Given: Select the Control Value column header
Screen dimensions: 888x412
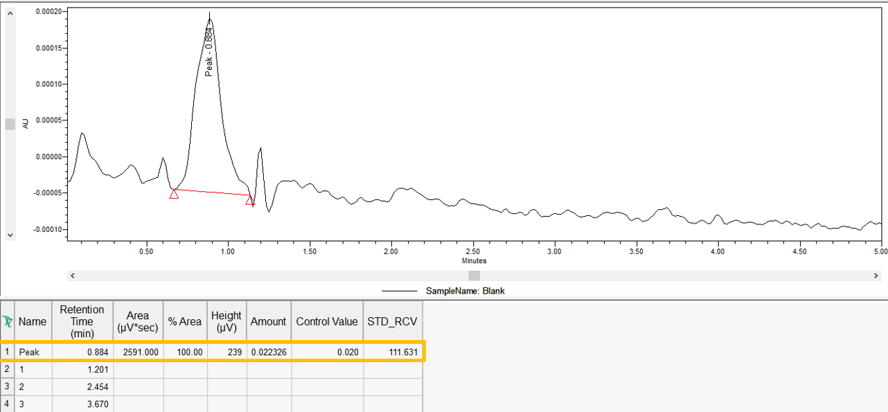Looking at the screenshot, I should click(326, 322).
